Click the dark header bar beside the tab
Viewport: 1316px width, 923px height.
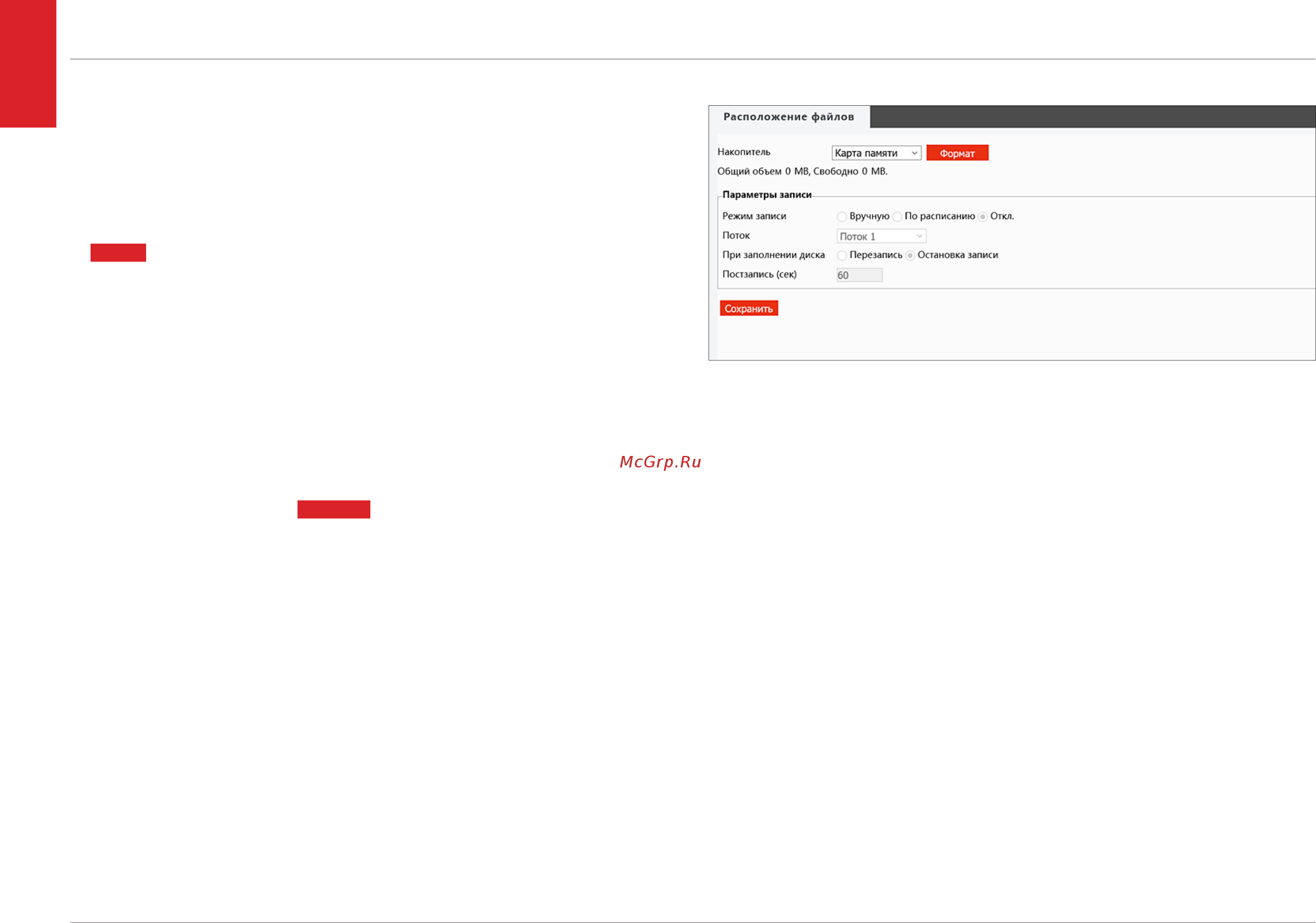pyautogui.click(x=1093, y=117)
